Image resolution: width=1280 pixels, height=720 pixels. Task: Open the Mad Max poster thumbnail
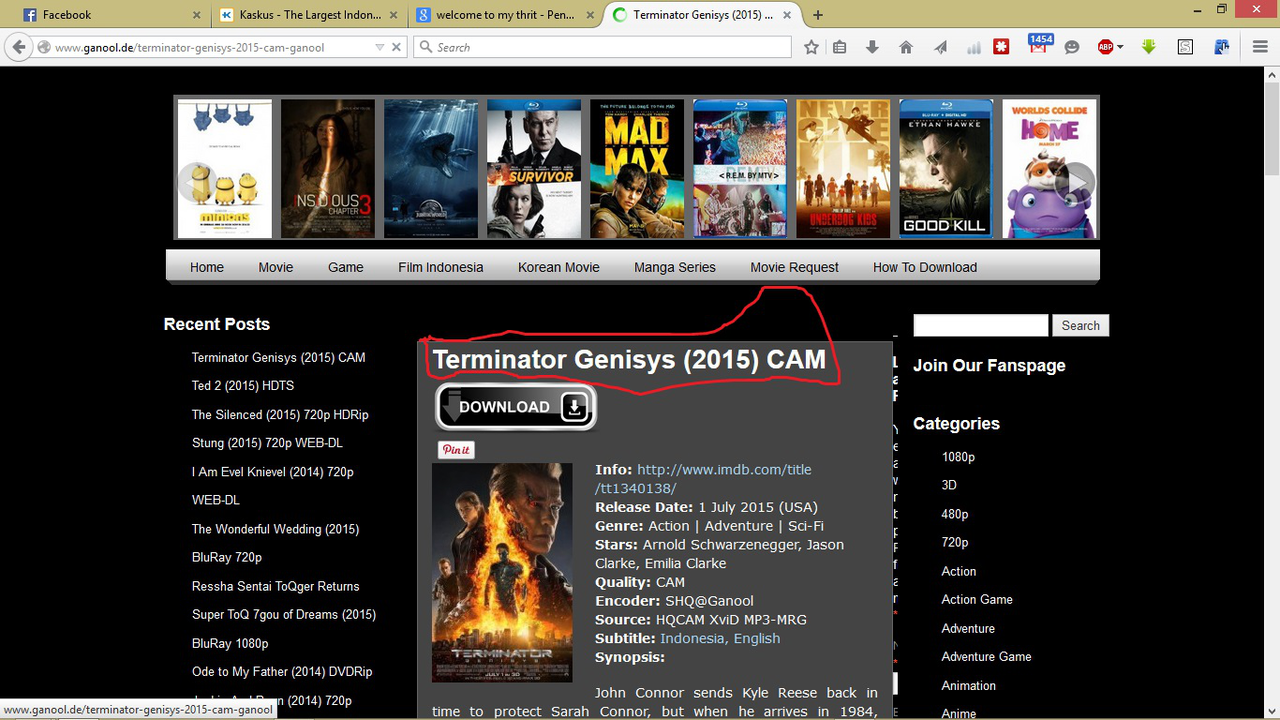[x=637, y=168]
